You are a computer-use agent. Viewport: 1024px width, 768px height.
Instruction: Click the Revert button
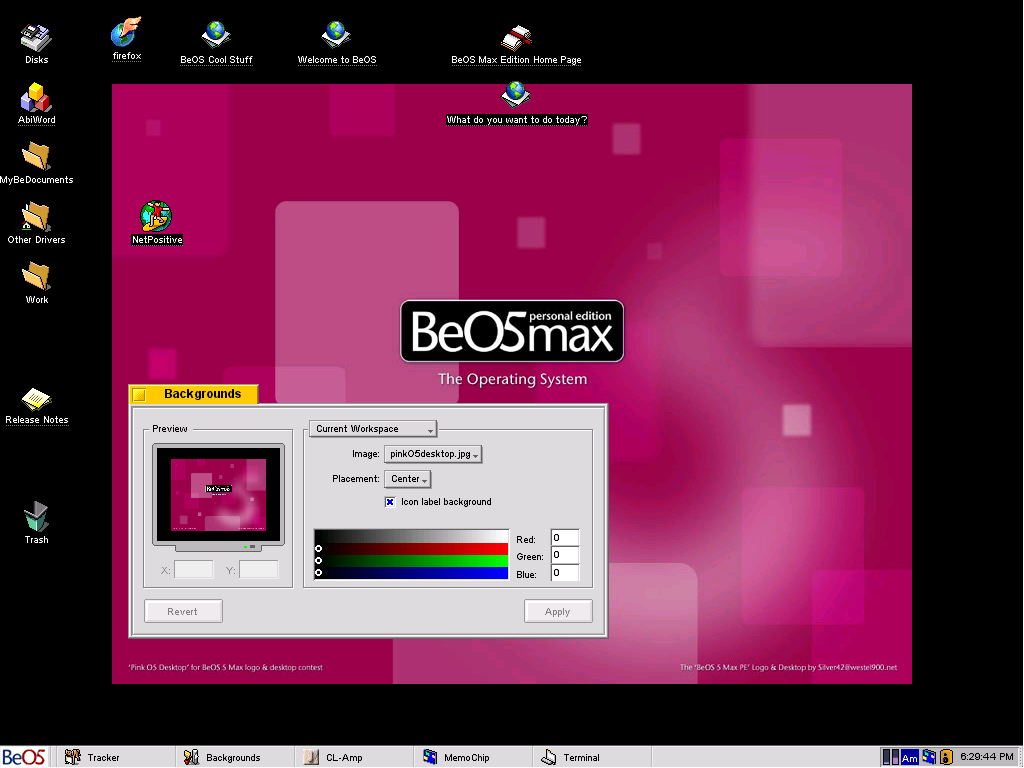183,611
